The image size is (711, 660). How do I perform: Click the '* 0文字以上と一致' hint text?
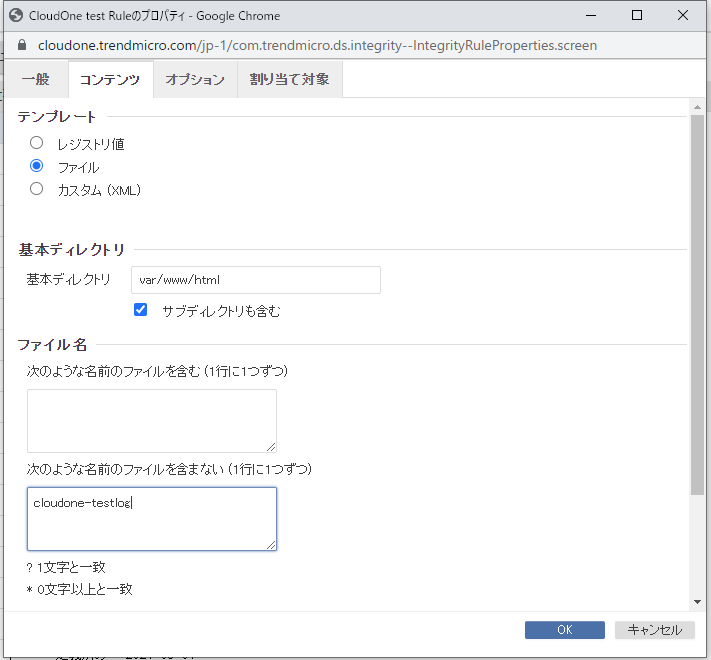[80, 589]
